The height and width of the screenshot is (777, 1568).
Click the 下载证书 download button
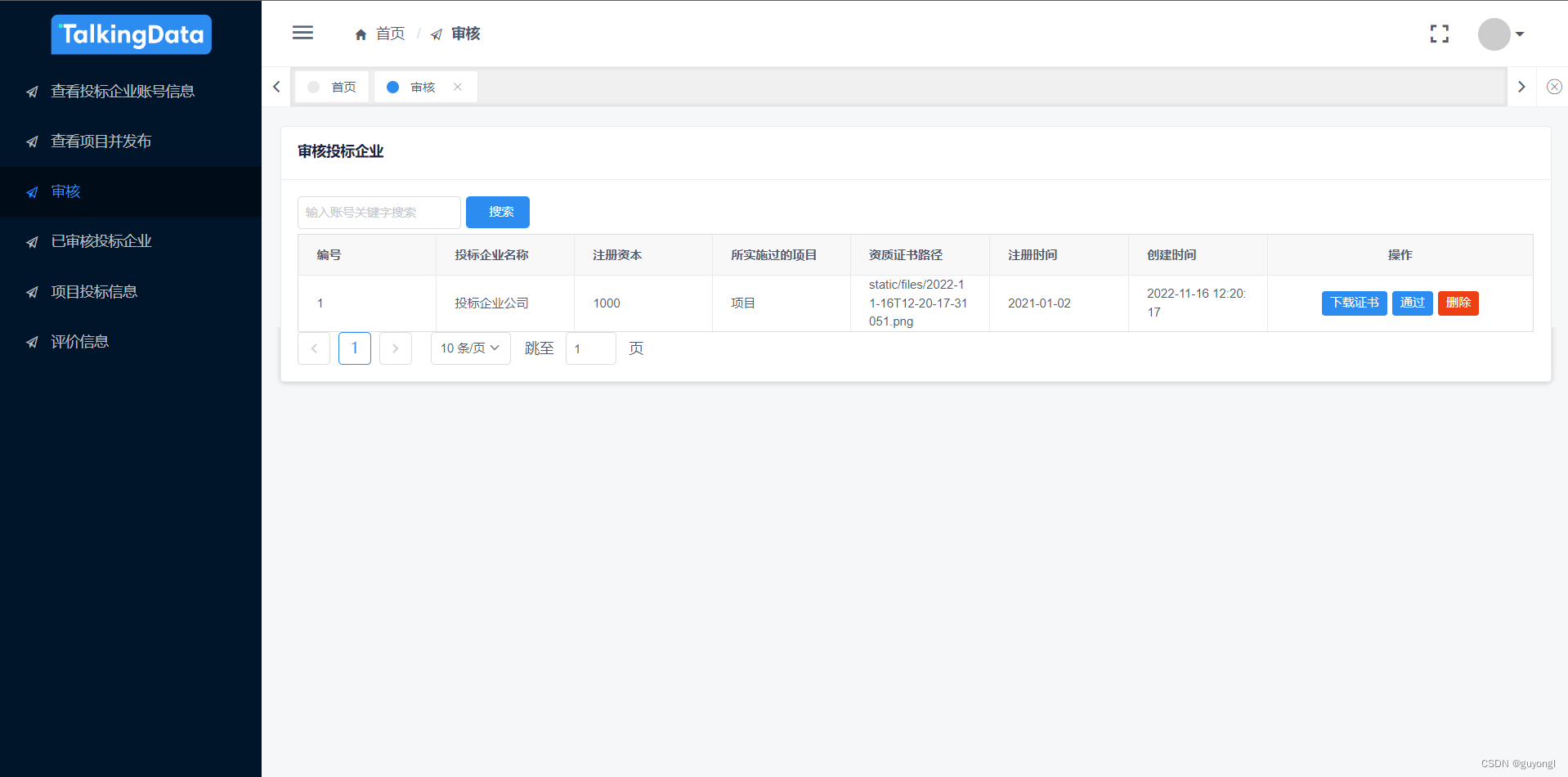(1354, 303)
